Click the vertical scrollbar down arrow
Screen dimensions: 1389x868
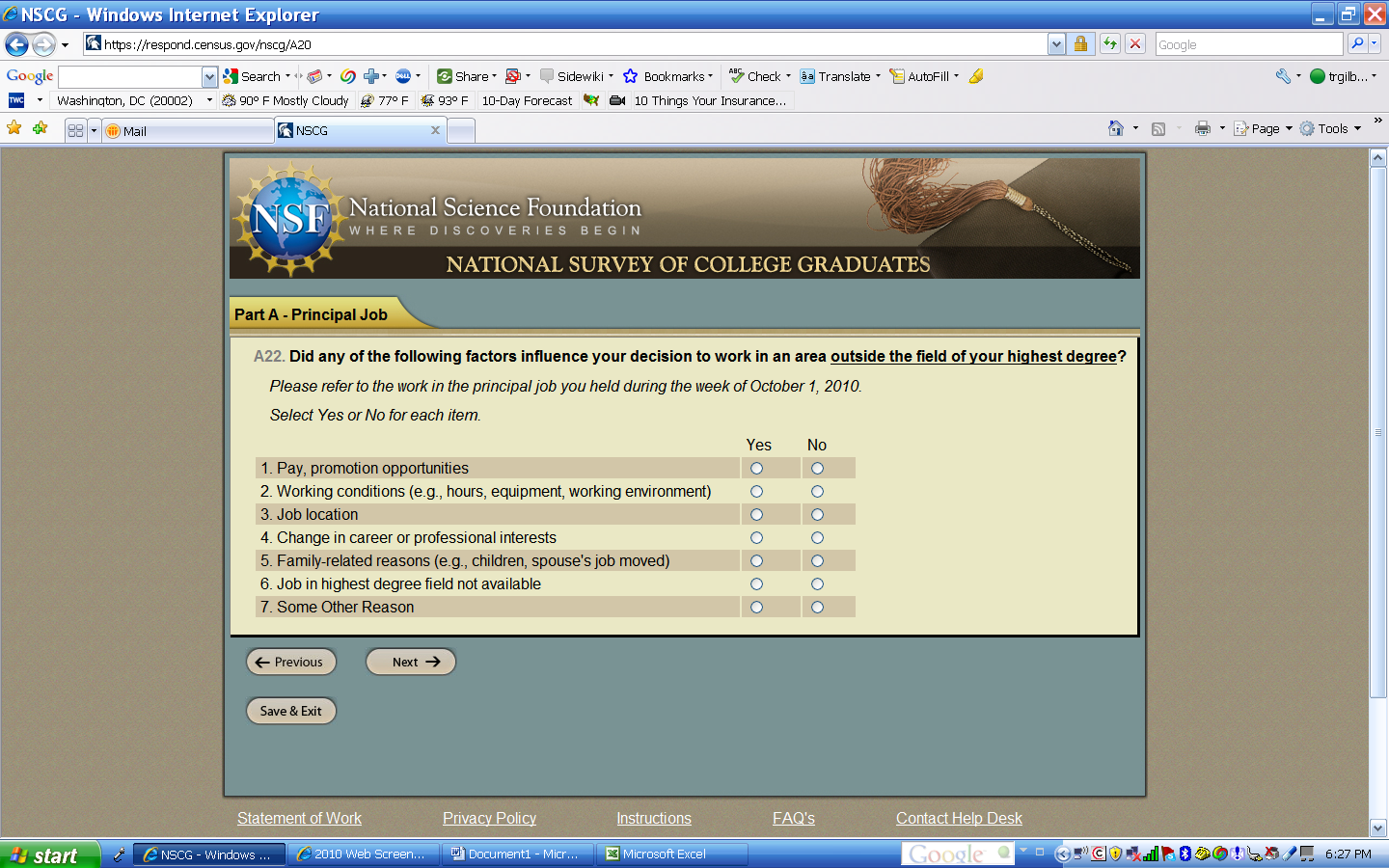tap(1377, 827)
